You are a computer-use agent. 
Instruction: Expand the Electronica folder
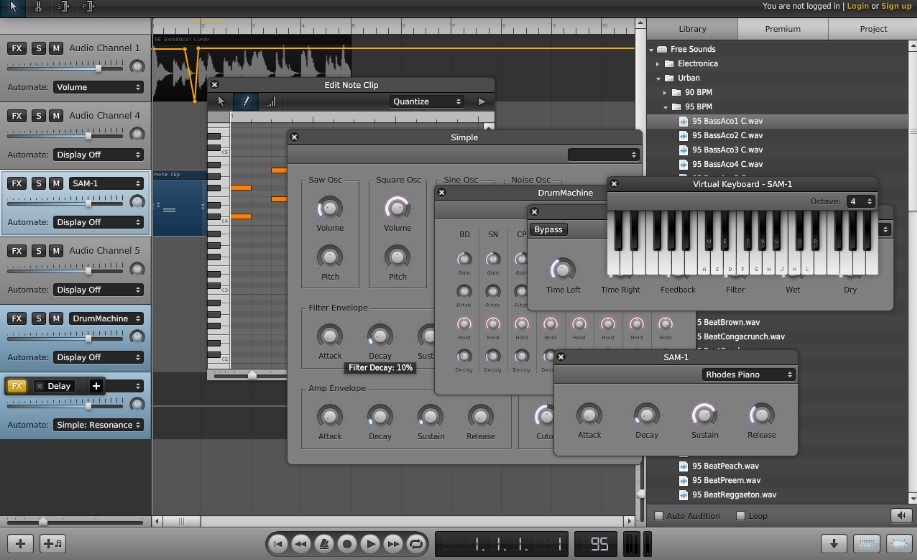[657, 64]
